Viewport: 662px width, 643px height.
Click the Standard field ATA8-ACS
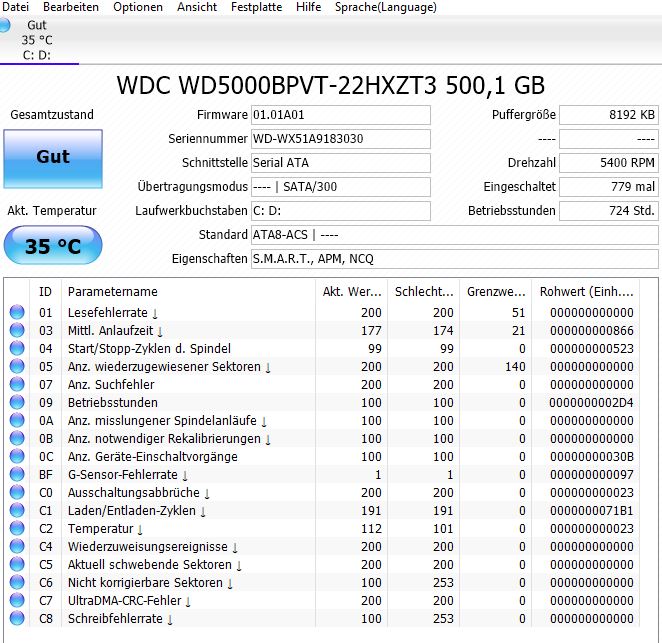(x=455, y=235)
